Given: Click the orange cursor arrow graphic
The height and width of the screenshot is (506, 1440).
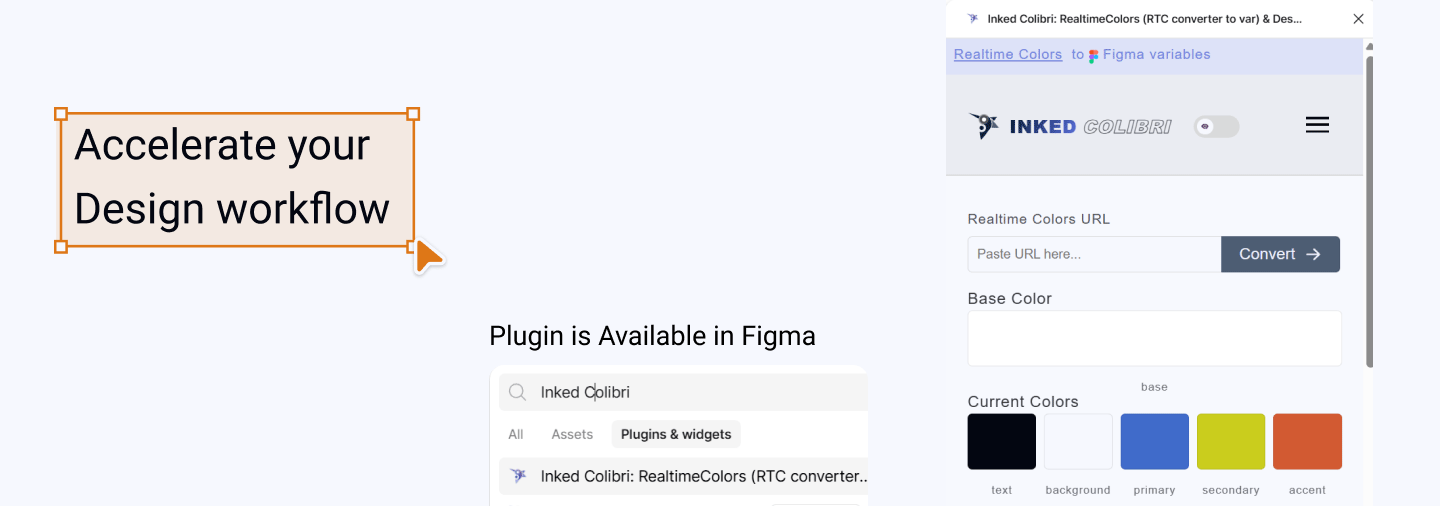Looking at the screenshot, I should point(429,256).
